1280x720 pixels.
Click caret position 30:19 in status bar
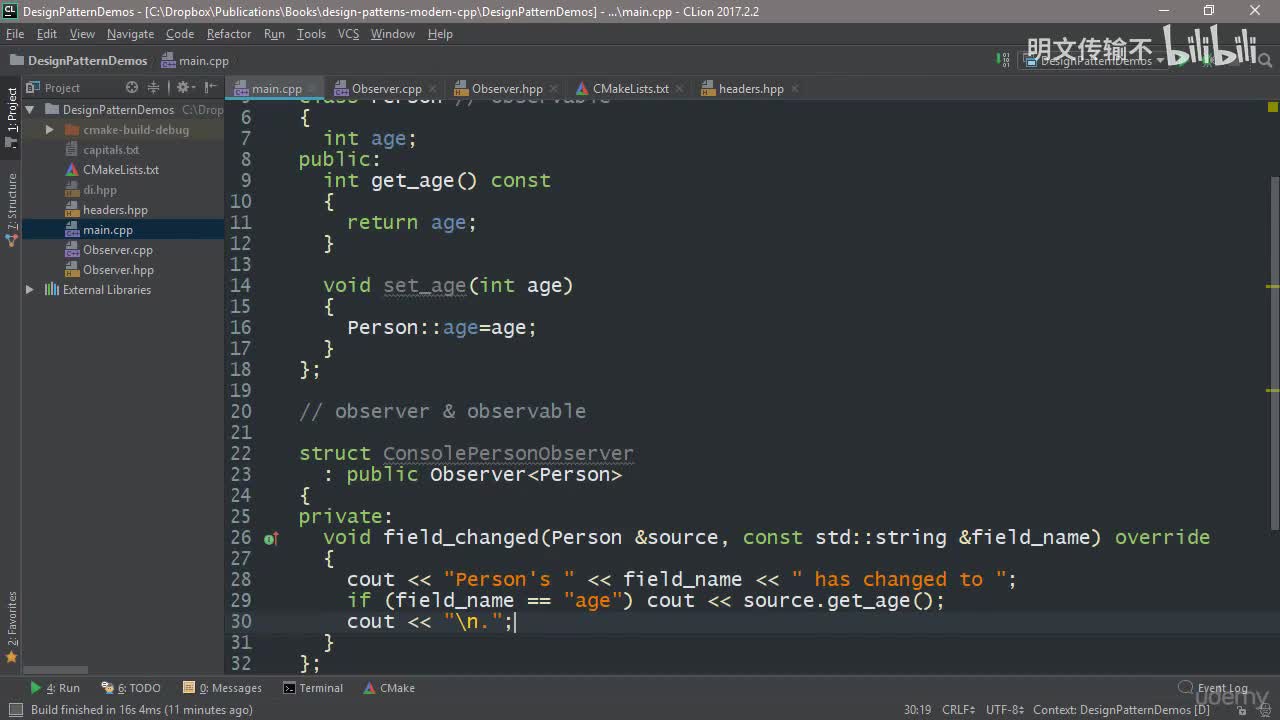[917, 710]
